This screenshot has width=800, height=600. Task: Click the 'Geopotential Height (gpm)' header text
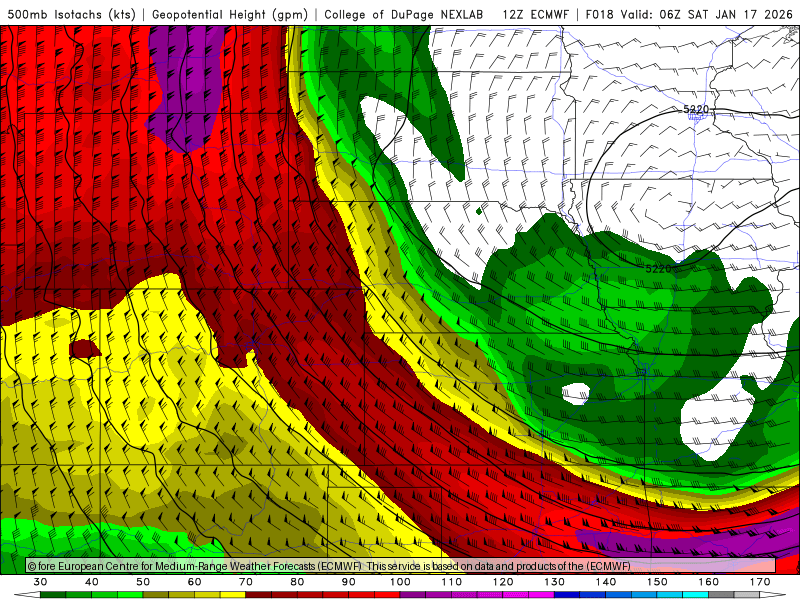click(x=230, y=14)
